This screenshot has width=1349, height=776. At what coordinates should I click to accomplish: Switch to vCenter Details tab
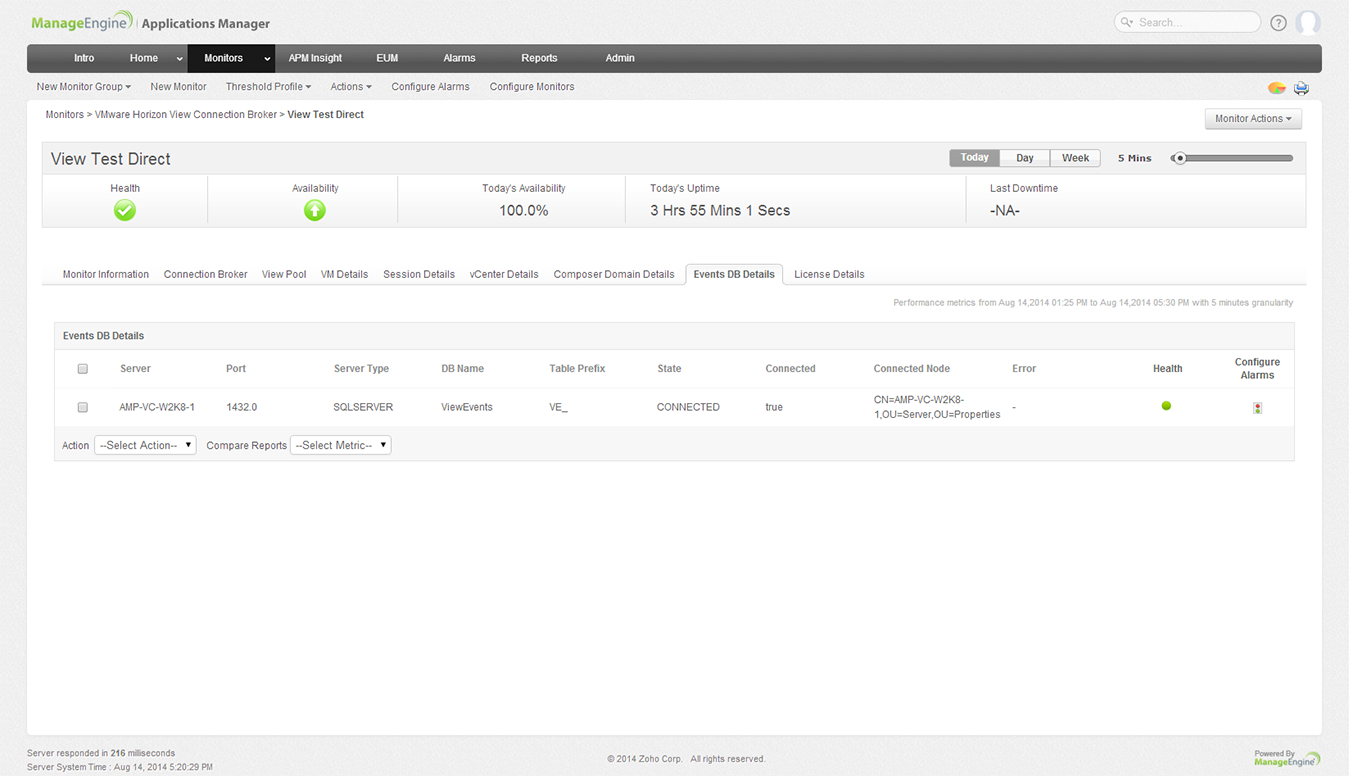(x=504, y=274)
